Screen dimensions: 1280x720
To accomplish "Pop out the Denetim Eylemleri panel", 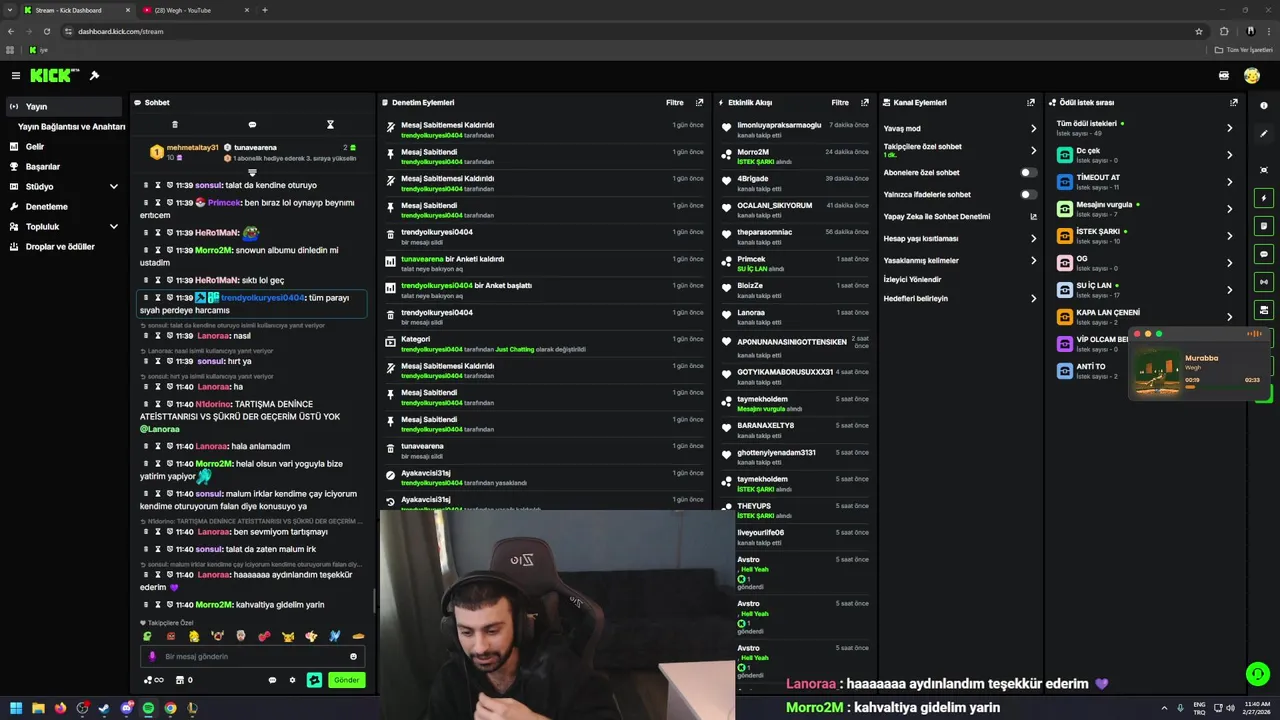I will point(699,102).
